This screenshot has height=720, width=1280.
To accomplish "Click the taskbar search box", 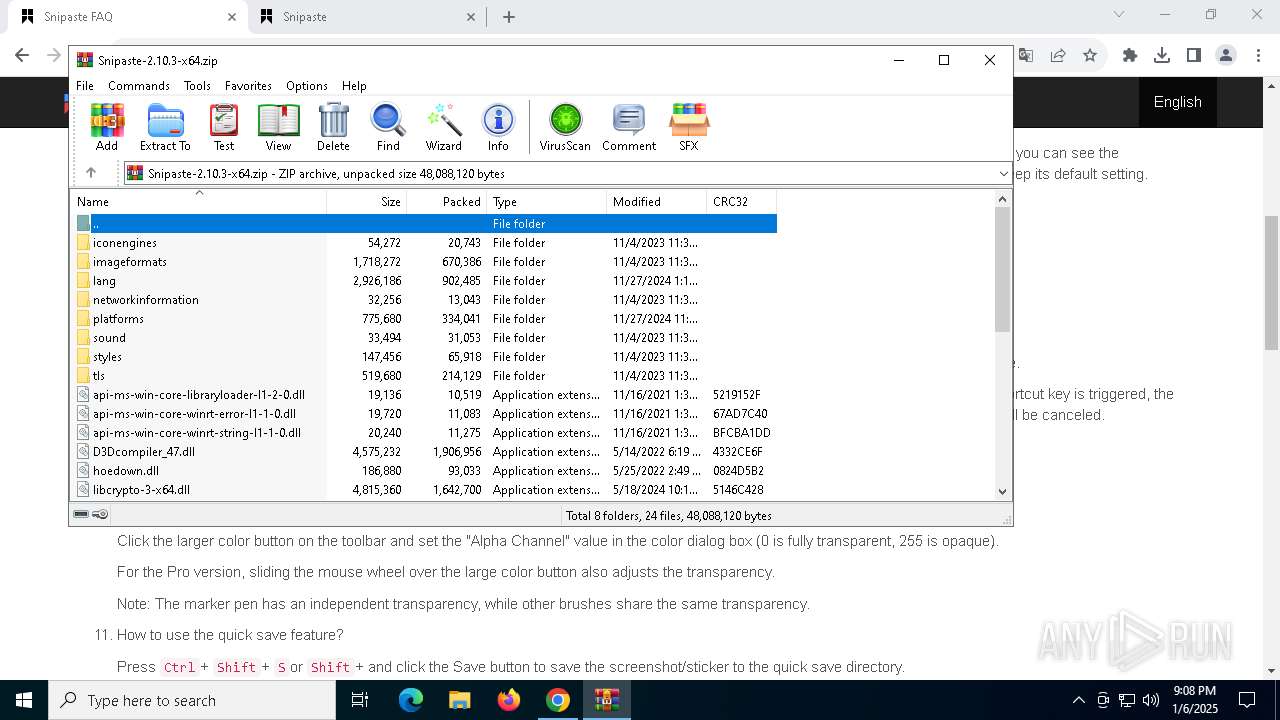I will pos(192,700).
